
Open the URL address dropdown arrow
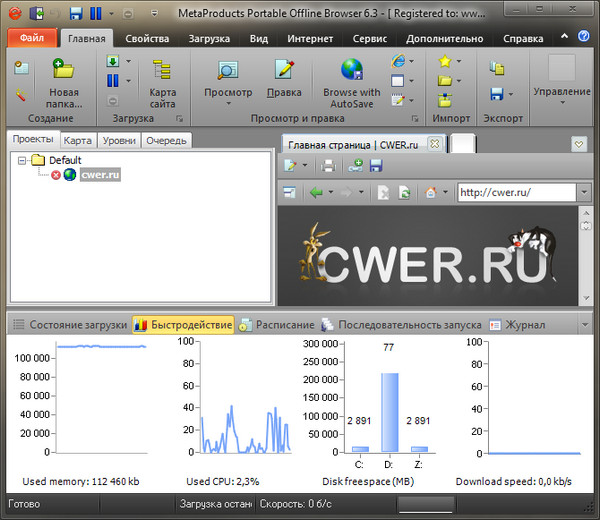coord(583,192)
